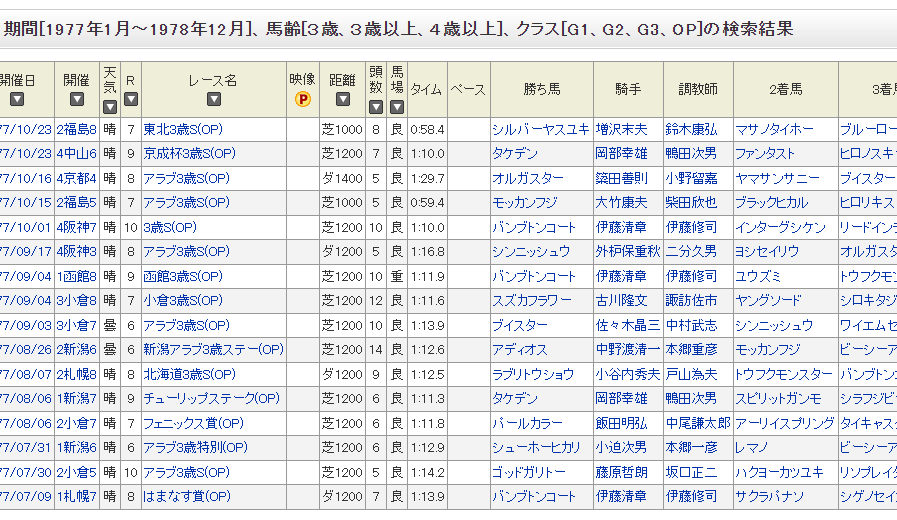The height and width of the screenshot is (520, 897).
Task: Select the 2福島8 meeting link
Action: (x=77, y=130)
